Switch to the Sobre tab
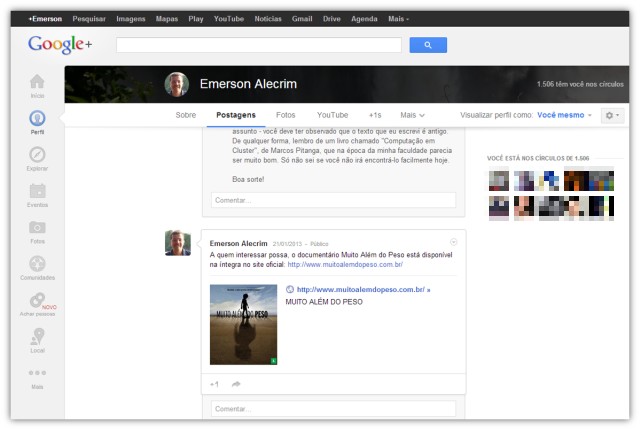 point(186,115)
